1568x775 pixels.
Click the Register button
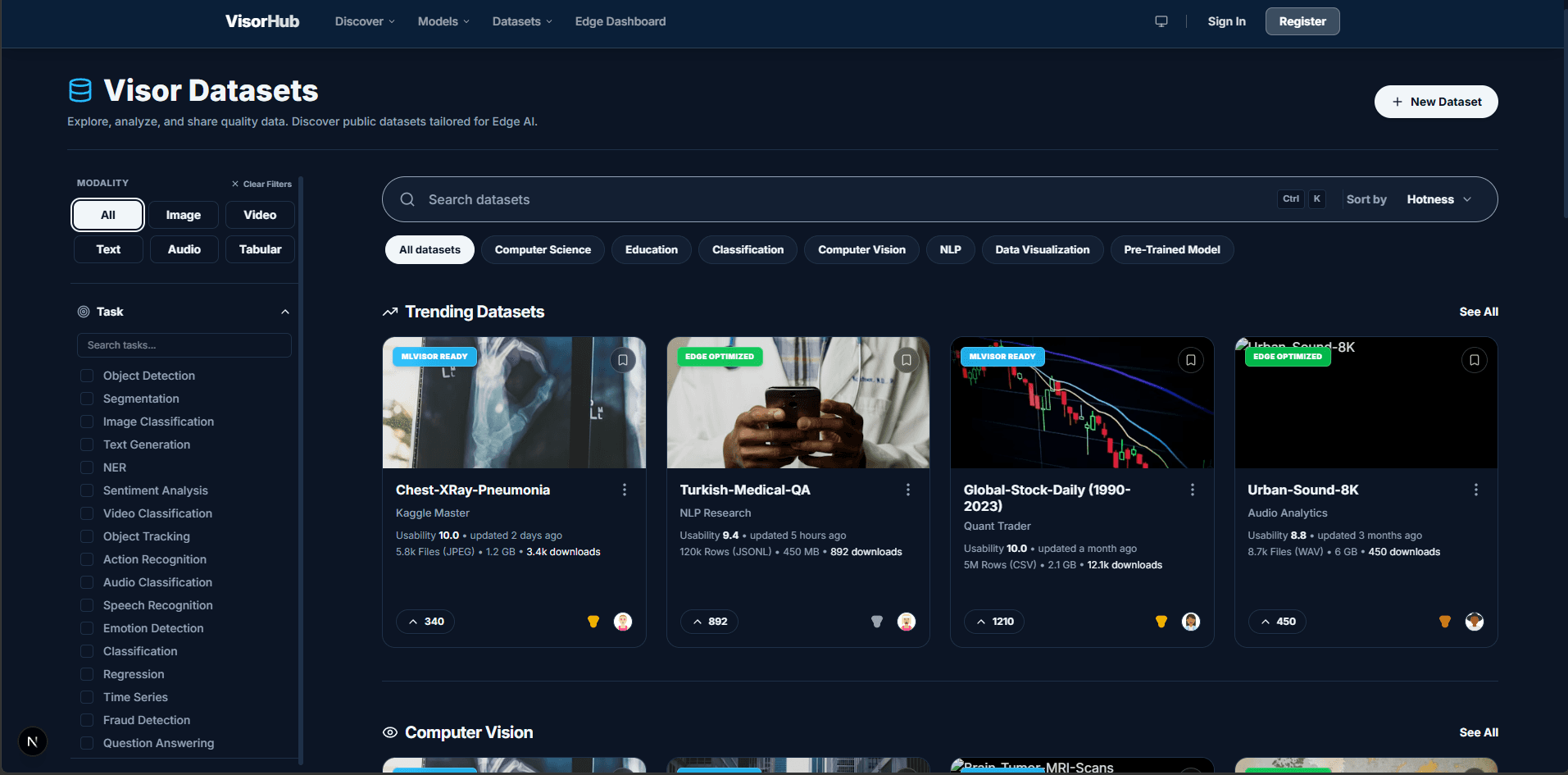1302,21
